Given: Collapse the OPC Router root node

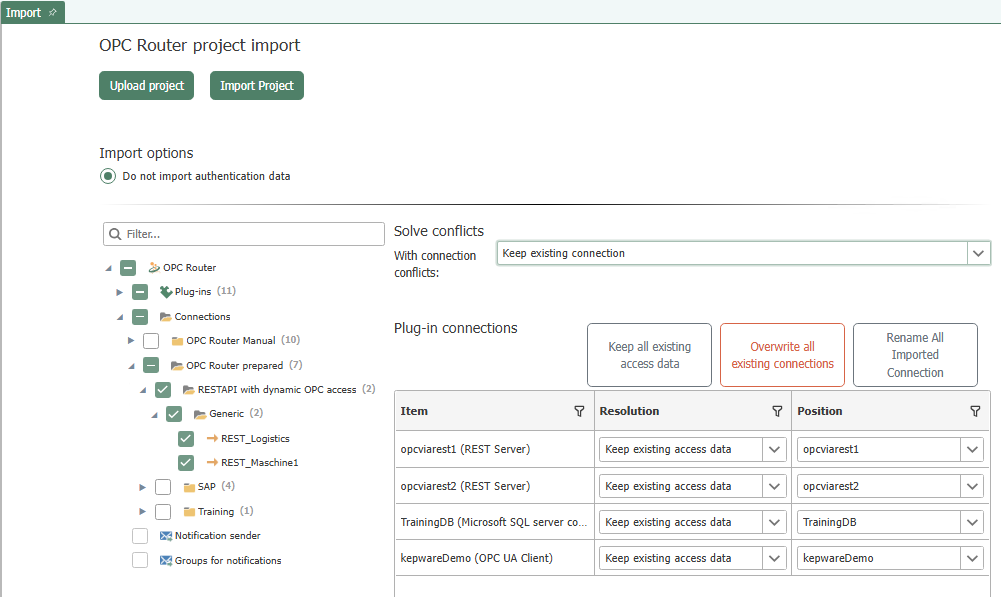Looking at the screenshot, I should (109, 268).
